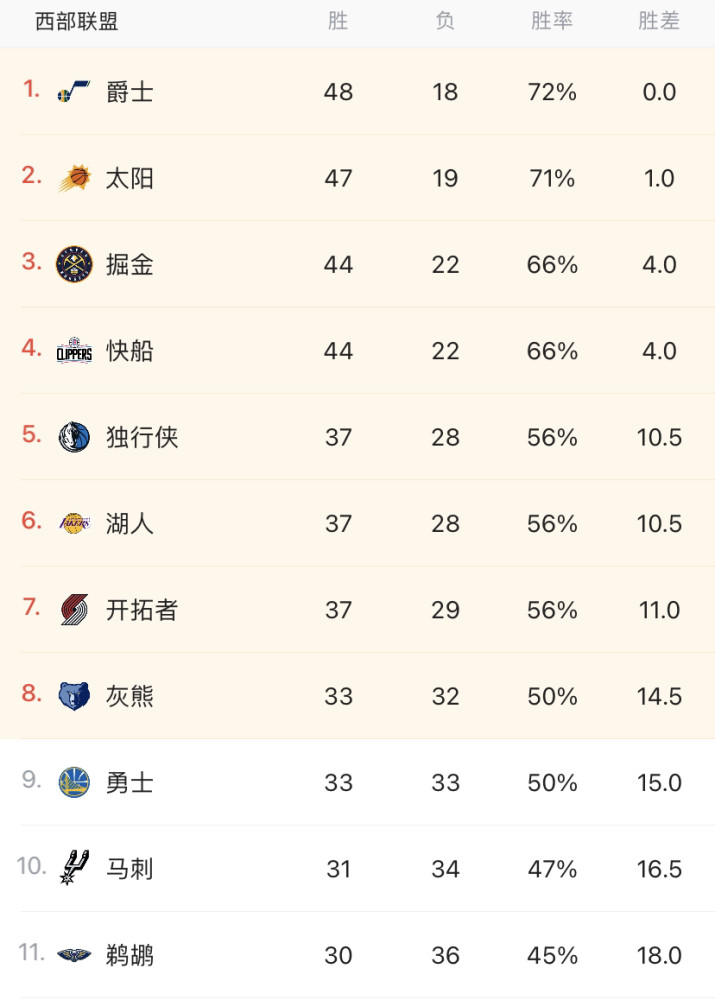
Task: Select the Grizzlies bear logo
Action: click(x=74, y=696)
